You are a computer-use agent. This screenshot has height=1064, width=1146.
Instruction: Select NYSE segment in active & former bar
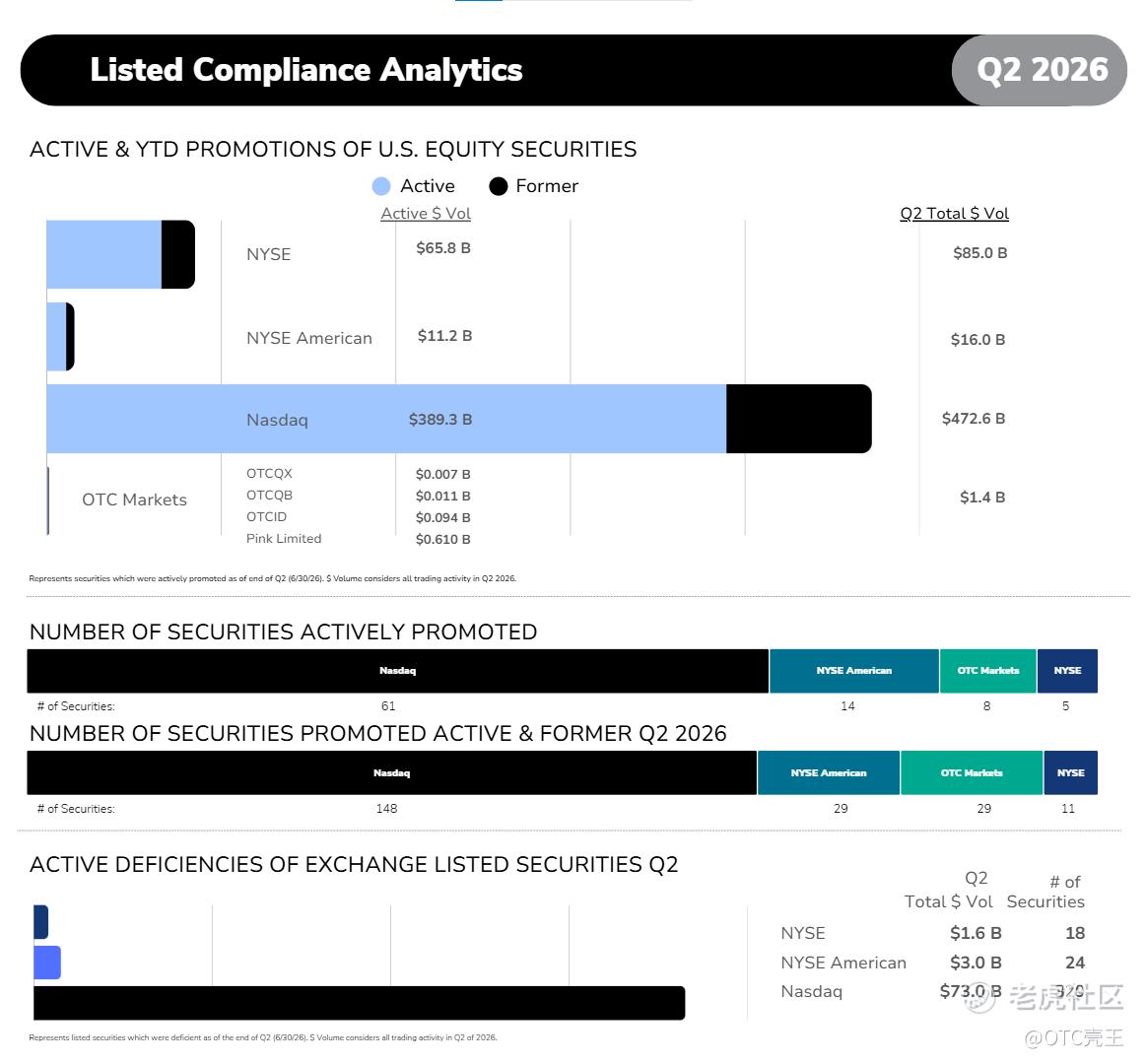tap(1071, 772)
